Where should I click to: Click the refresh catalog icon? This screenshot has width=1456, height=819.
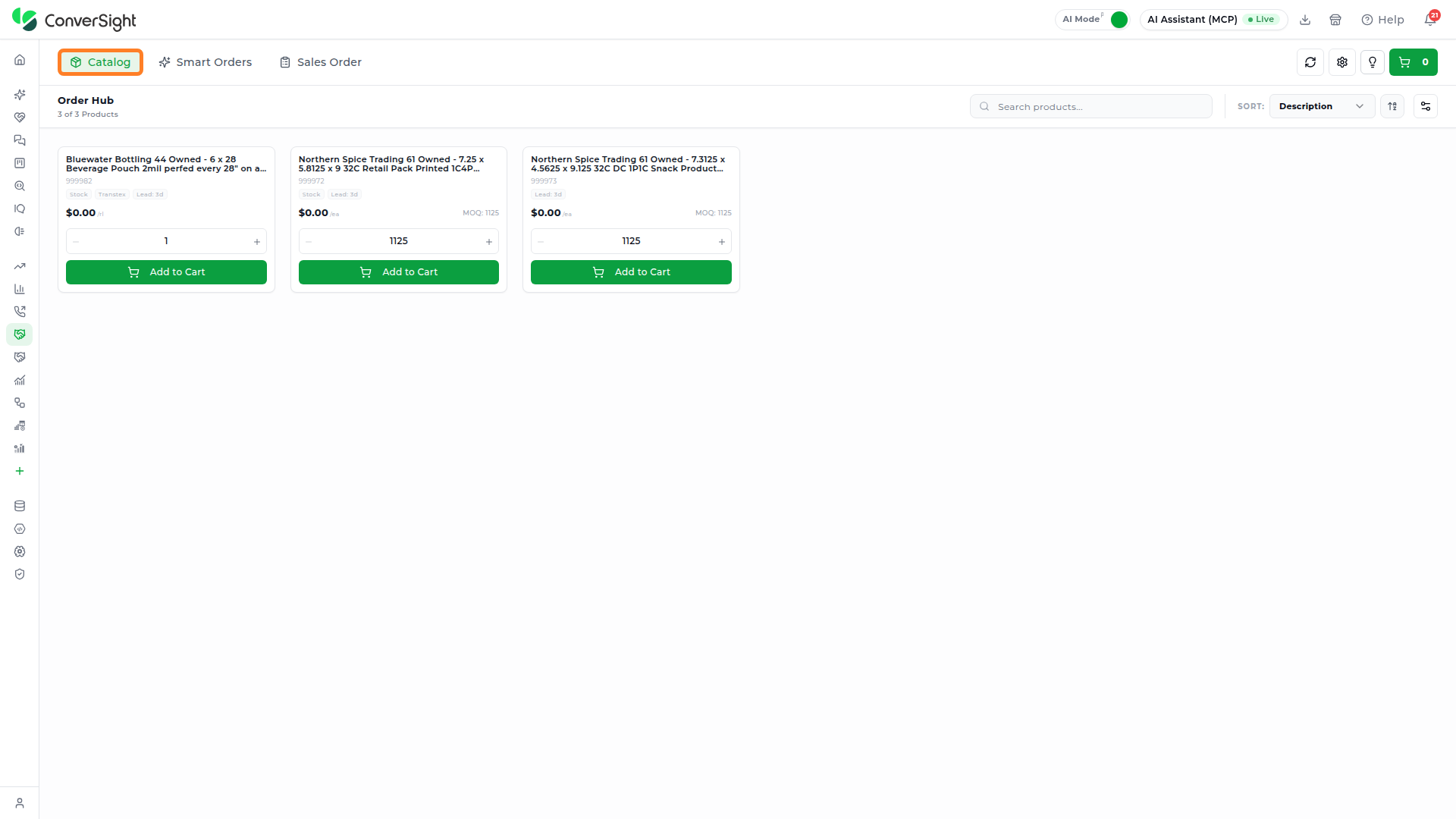(x=1310, y=62)
